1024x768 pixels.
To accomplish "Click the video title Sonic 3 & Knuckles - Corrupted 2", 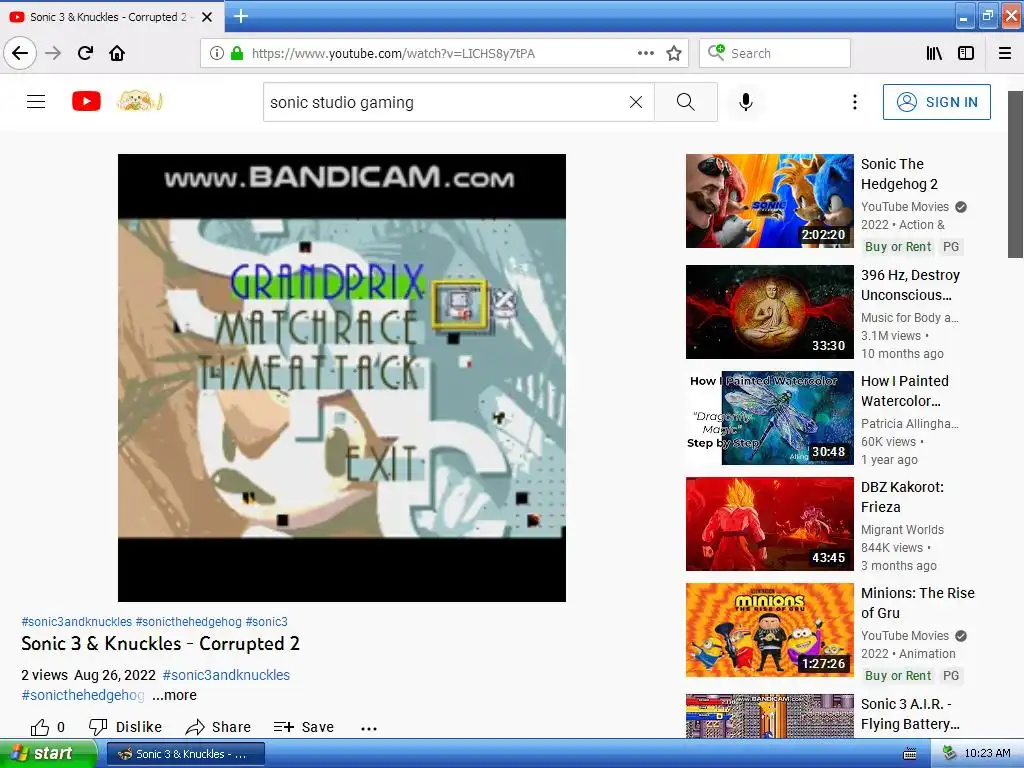I will click(160, 644).
